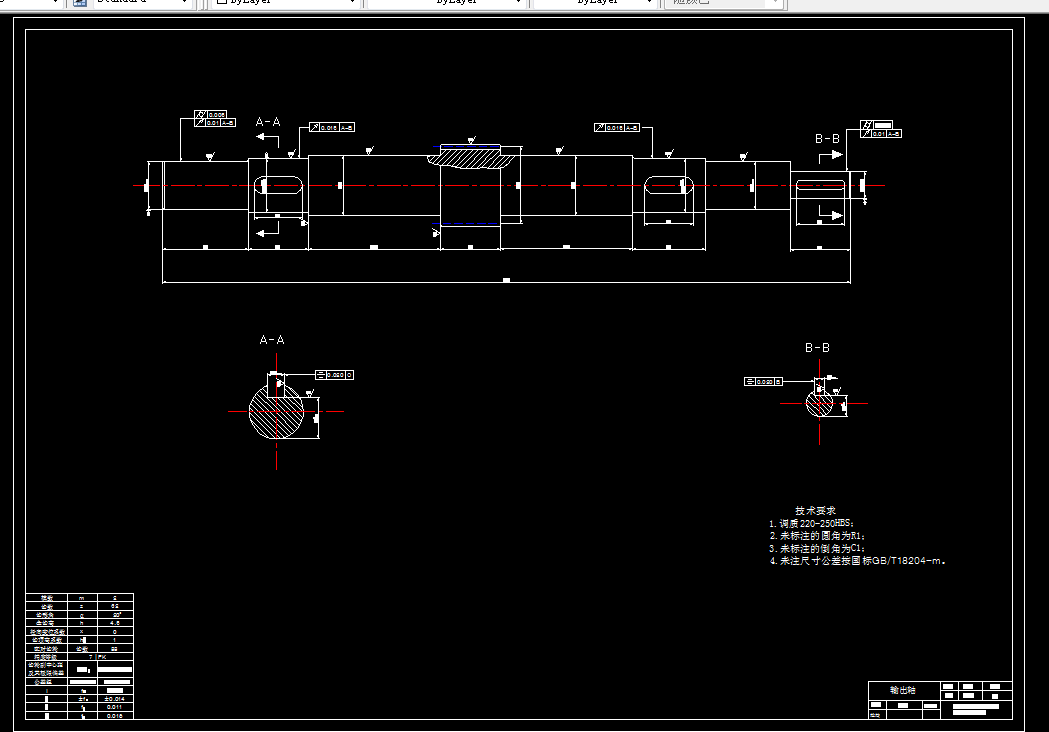Select the 0.015 A-B runout frame on shaft's right half
Image resolution: width=1049 pixels, height=732 pixels.
(x=617, y=127)
